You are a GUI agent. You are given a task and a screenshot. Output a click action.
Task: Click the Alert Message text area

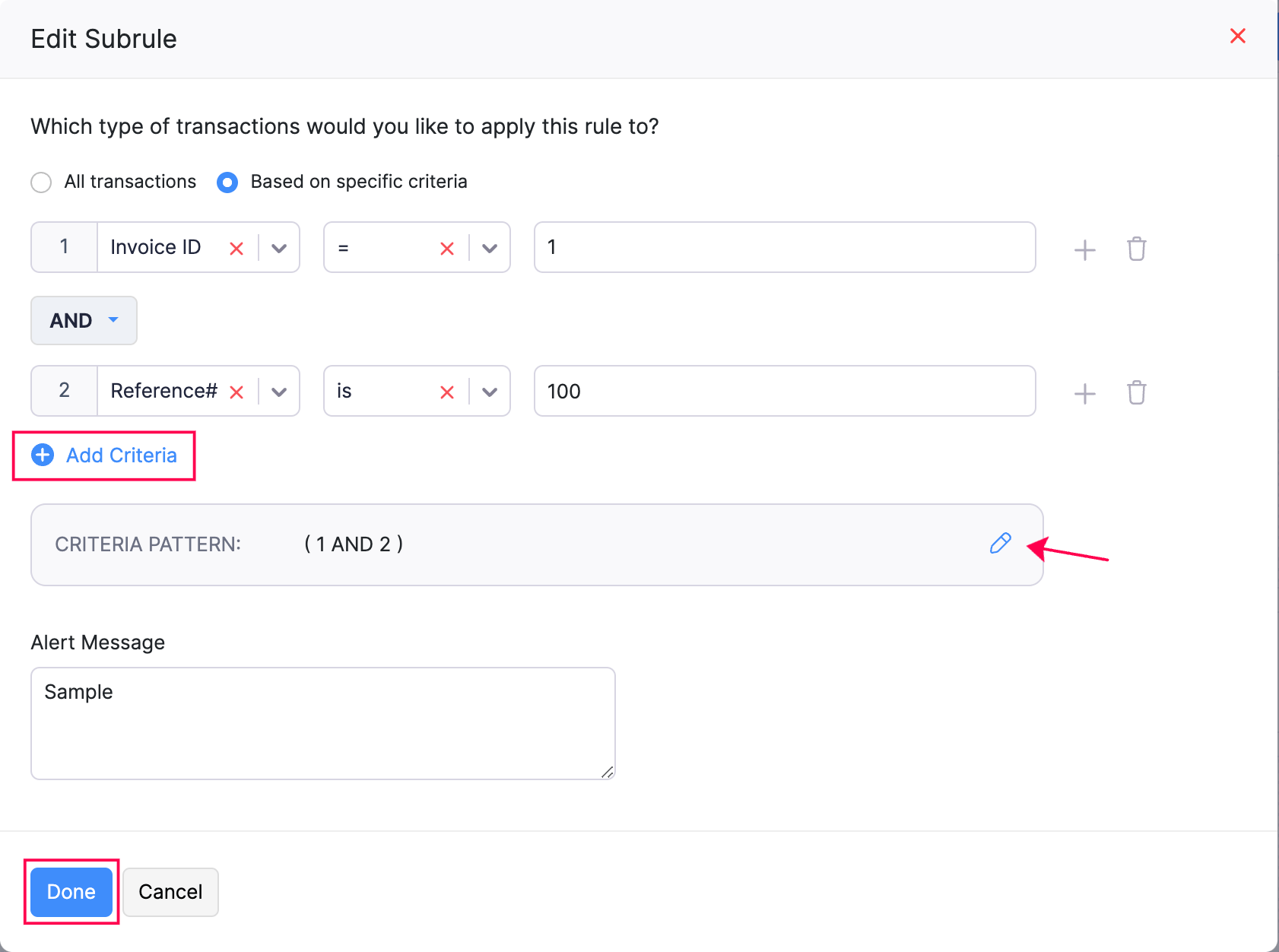322,723
